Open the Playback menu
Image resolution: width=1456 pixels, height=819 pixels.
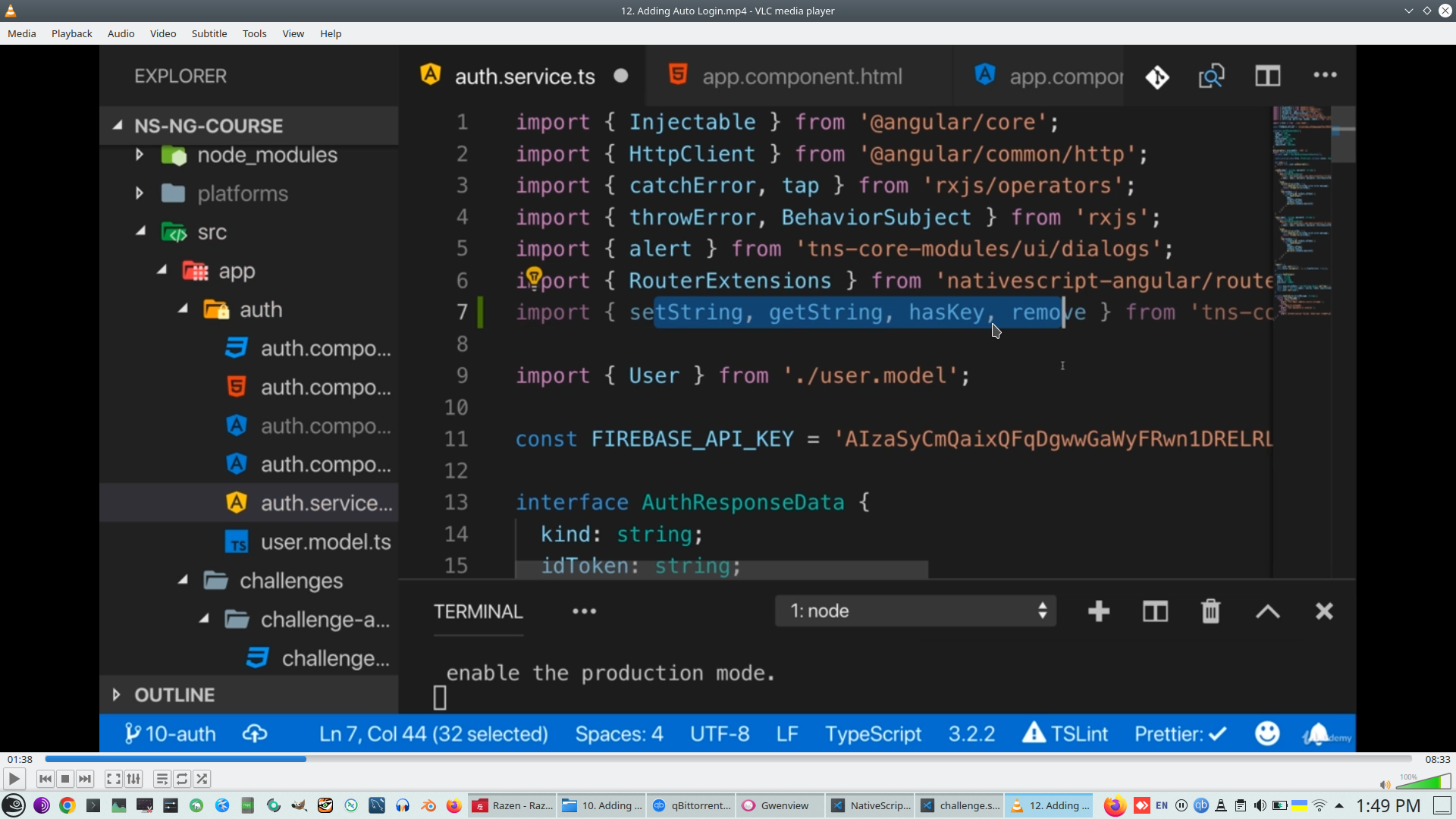(x=71, y=33)
